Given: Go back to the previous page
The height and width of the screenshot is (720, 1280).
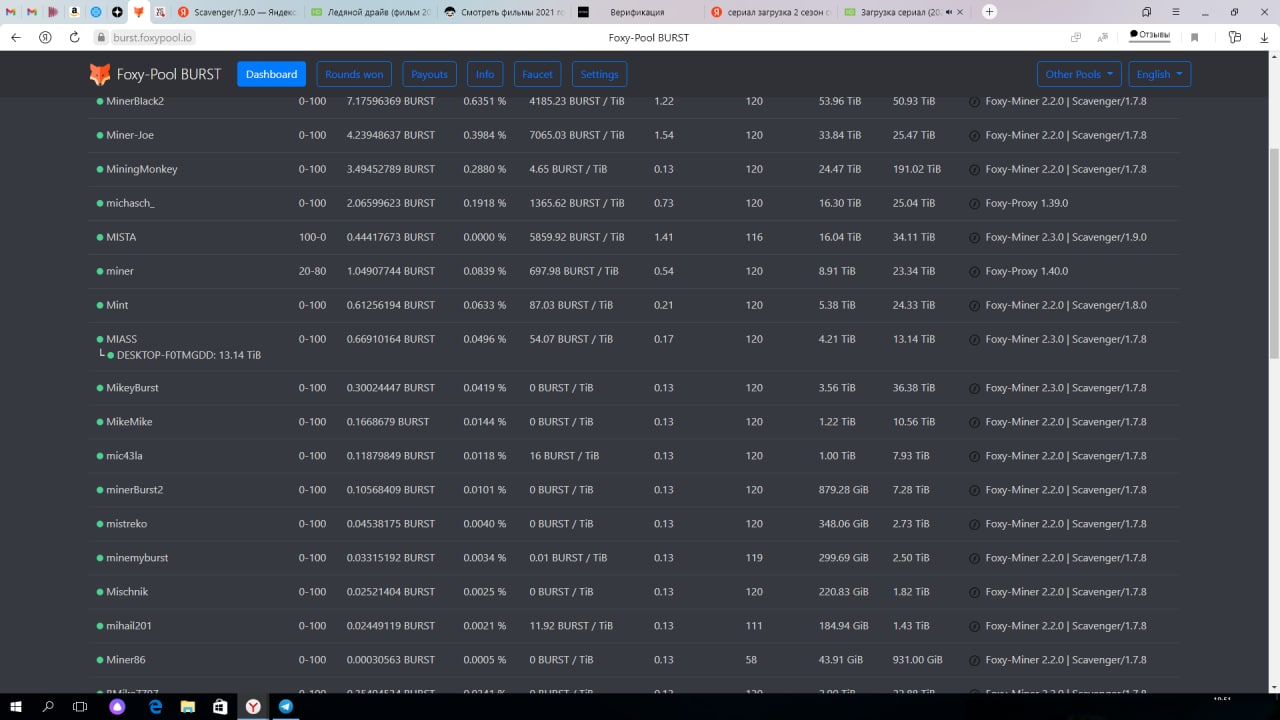Looking at the screenshot, I should pos(15,37).
